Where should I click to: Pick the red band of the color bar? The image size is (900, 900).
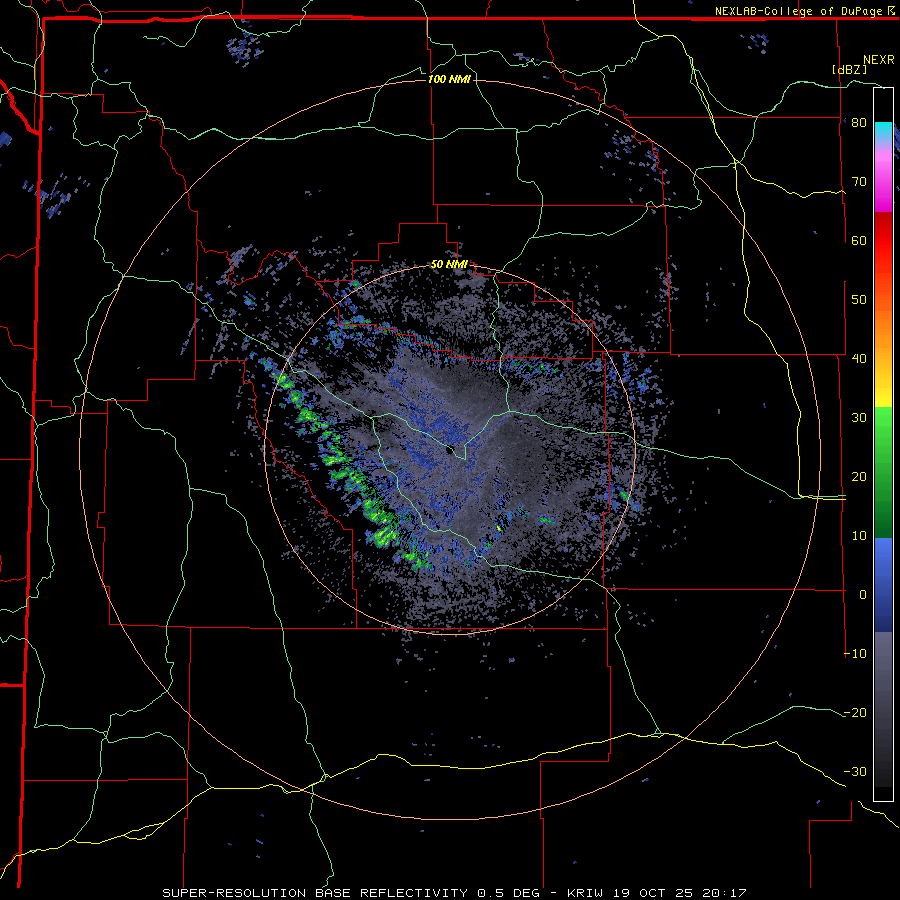click(x=883, y=241)
